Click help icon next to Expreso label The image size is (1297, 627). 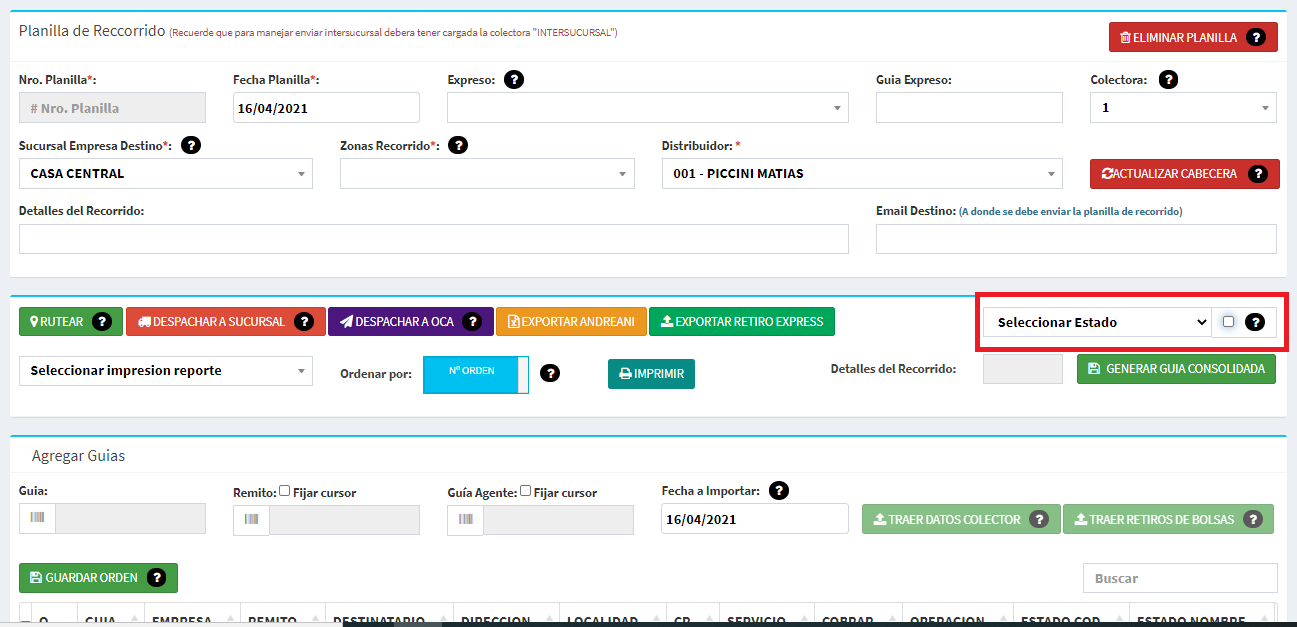[514, 80]
